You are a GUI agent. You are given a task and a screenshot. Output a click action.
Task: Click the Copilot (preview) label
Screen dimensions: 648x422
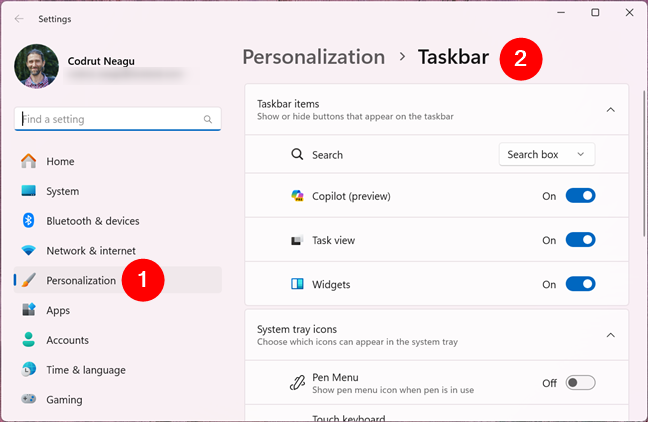click(351, 196)
